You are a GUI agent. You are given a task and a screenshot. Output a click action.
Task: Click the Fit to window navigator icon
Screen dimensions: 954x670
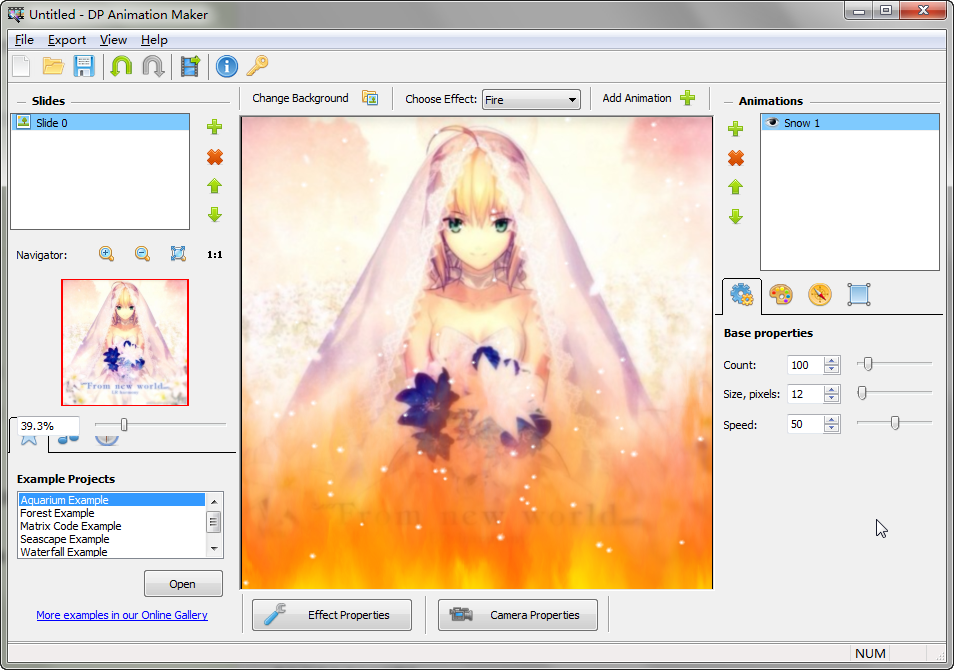point(178,254)
